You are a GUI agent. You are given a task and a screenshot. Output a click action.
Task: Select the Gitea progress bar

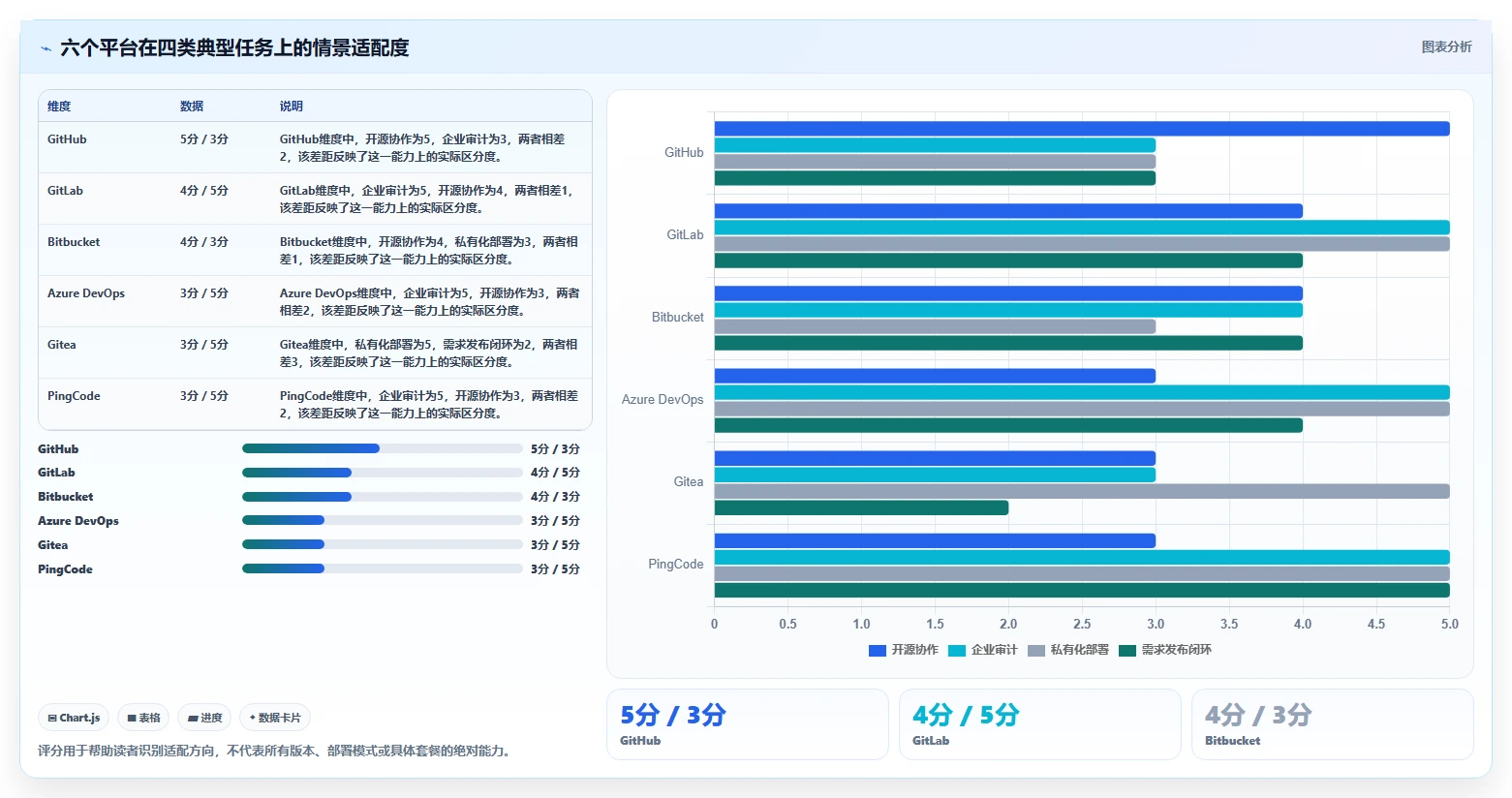[x=382, y=544]
